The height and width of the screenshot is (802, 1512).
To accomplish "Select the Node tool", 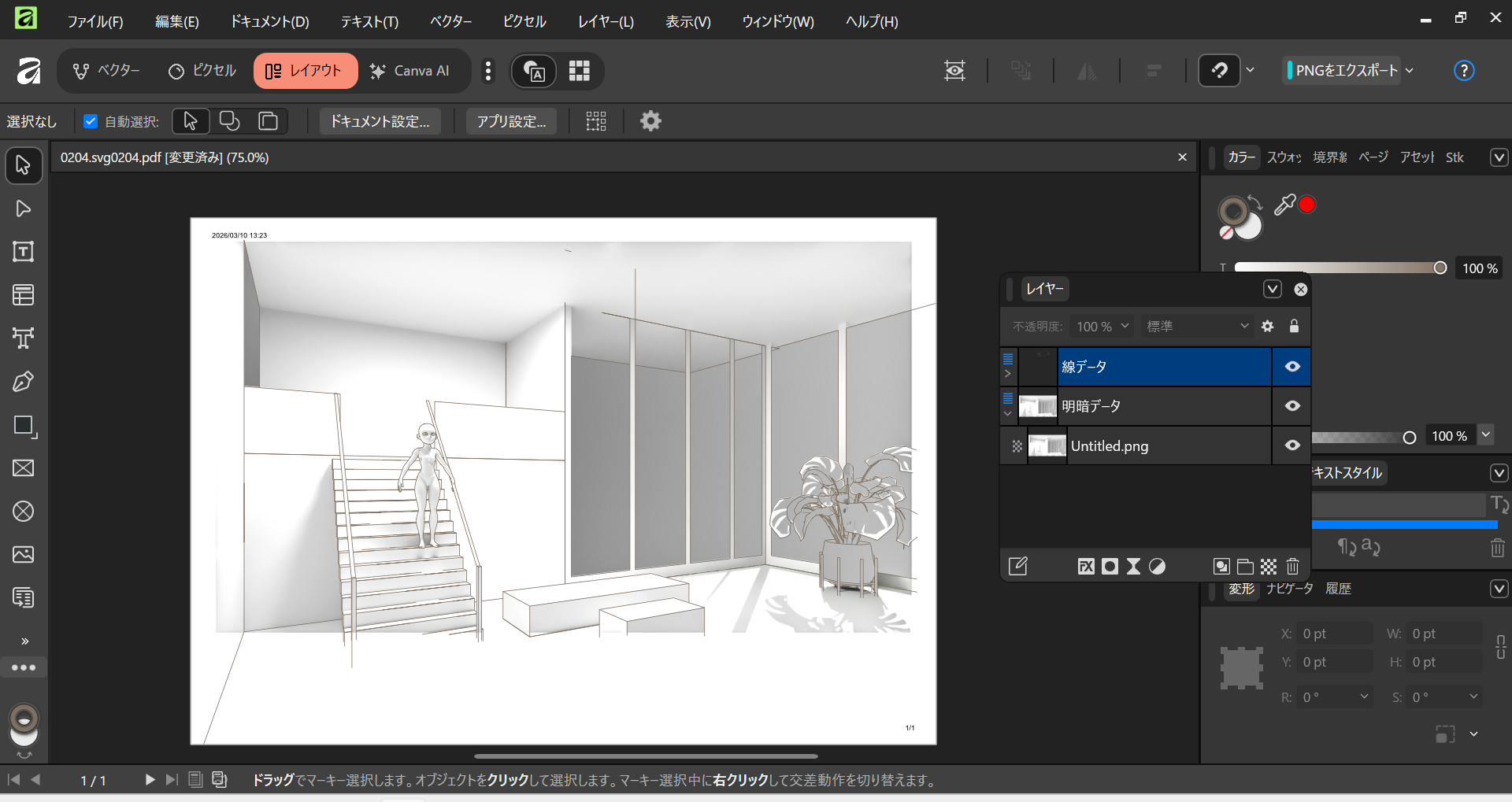I will click(x=24, y=209).
